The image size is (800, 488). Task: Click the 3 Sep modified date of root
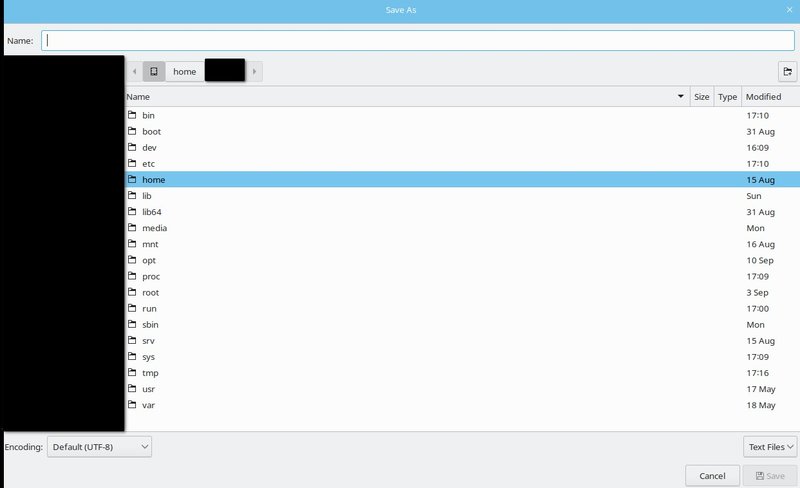tap(757, 292)
